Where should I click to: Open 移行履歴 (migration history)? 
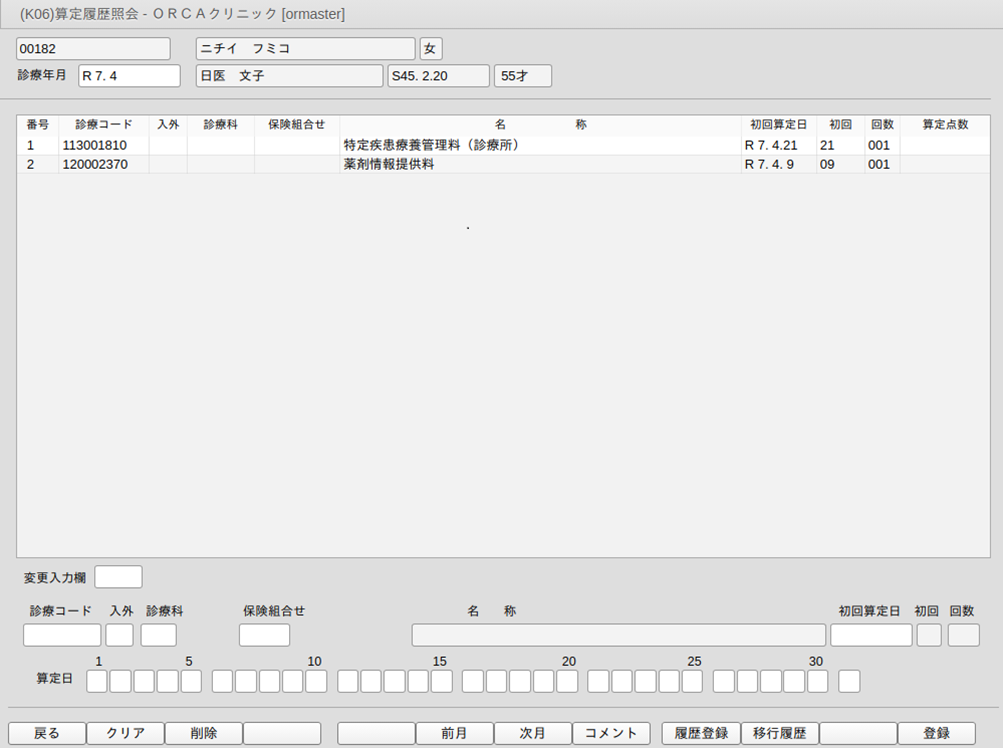pos(779,733)
